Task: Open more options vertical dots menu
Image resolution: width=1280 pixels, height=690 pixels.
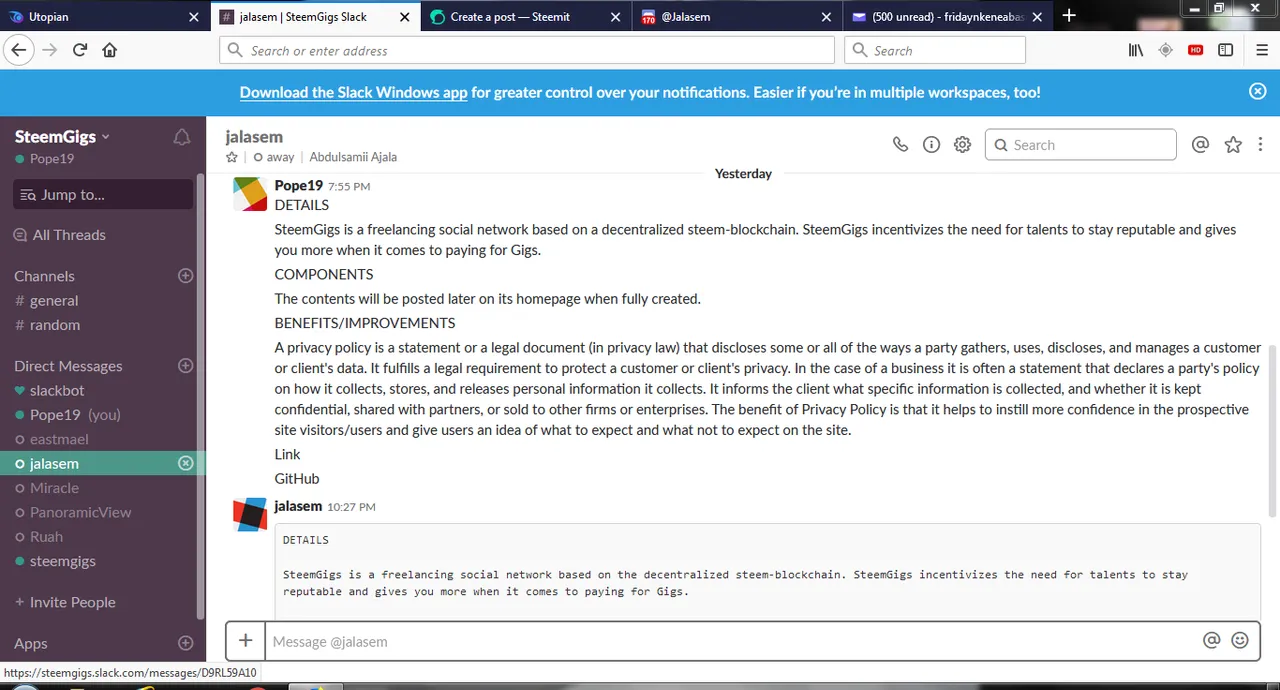Action: 1260,145
